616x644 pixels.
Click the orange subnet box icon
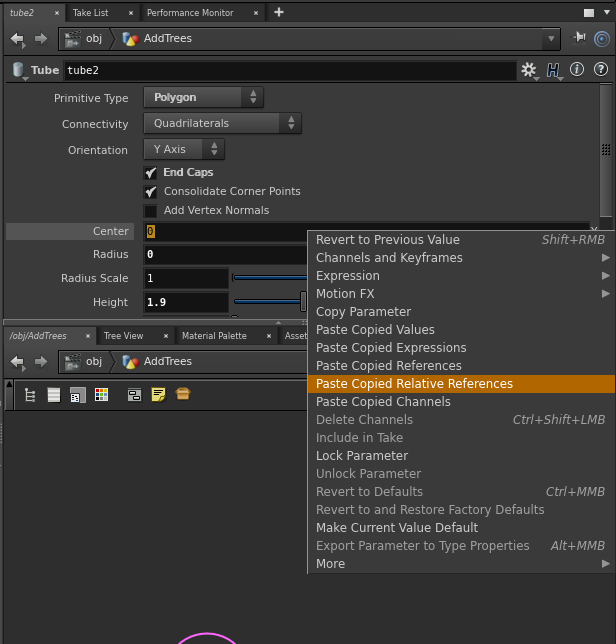tap(183, 394)
